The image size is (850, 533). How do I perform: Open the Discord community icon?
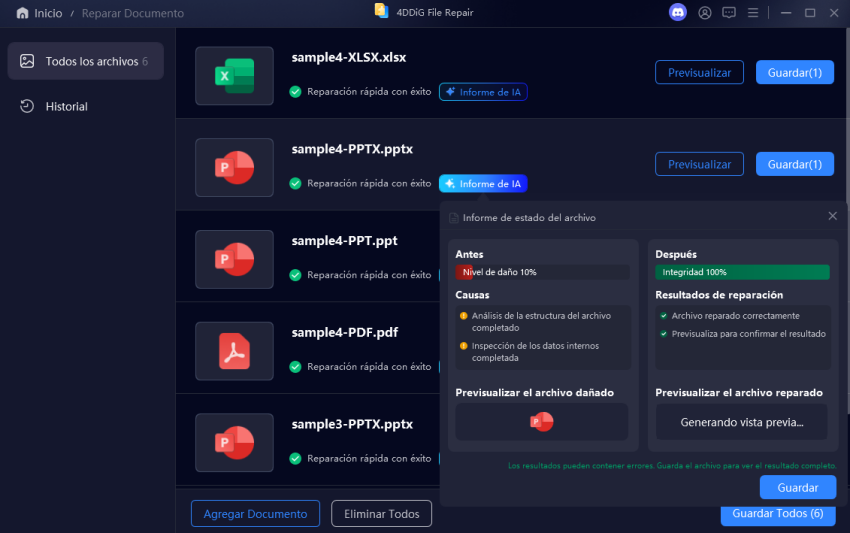pos(677,12)
